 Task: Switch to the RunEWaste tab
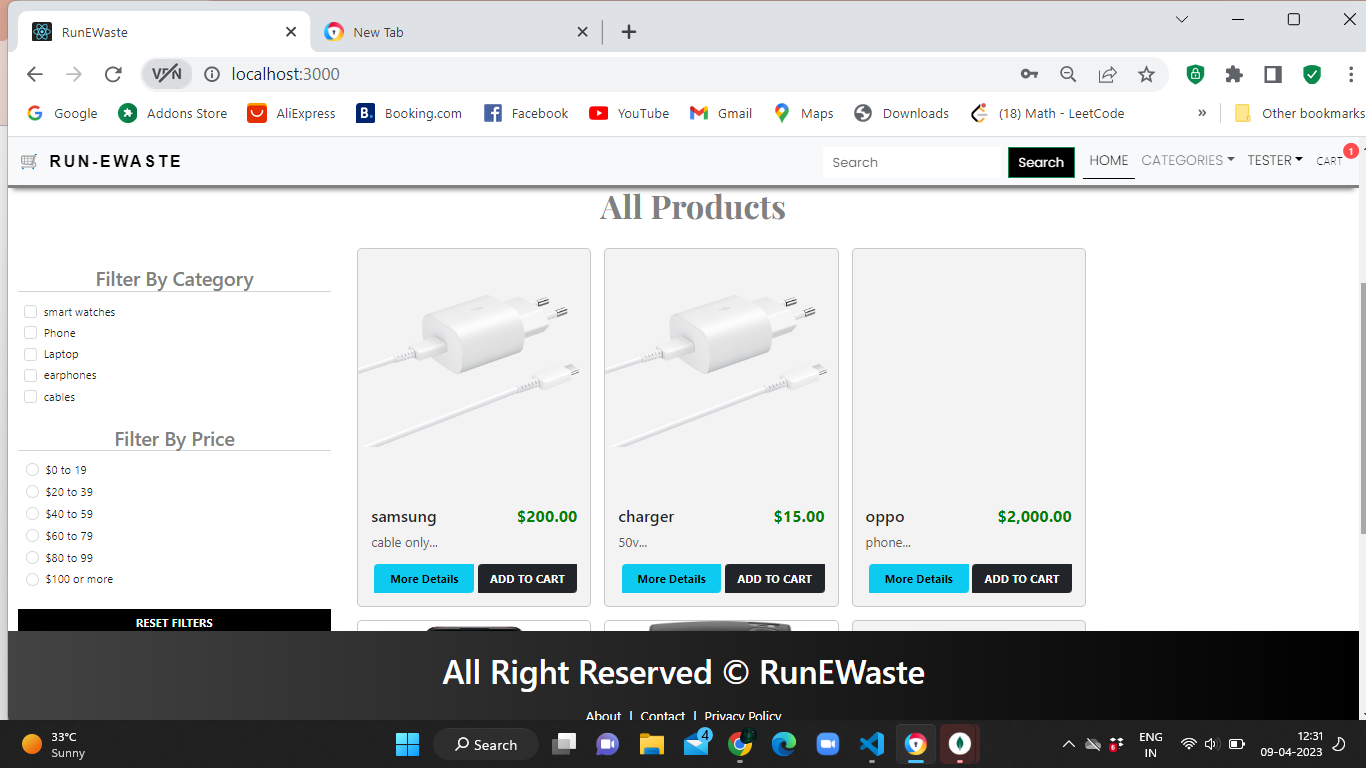tap(165, 32)
